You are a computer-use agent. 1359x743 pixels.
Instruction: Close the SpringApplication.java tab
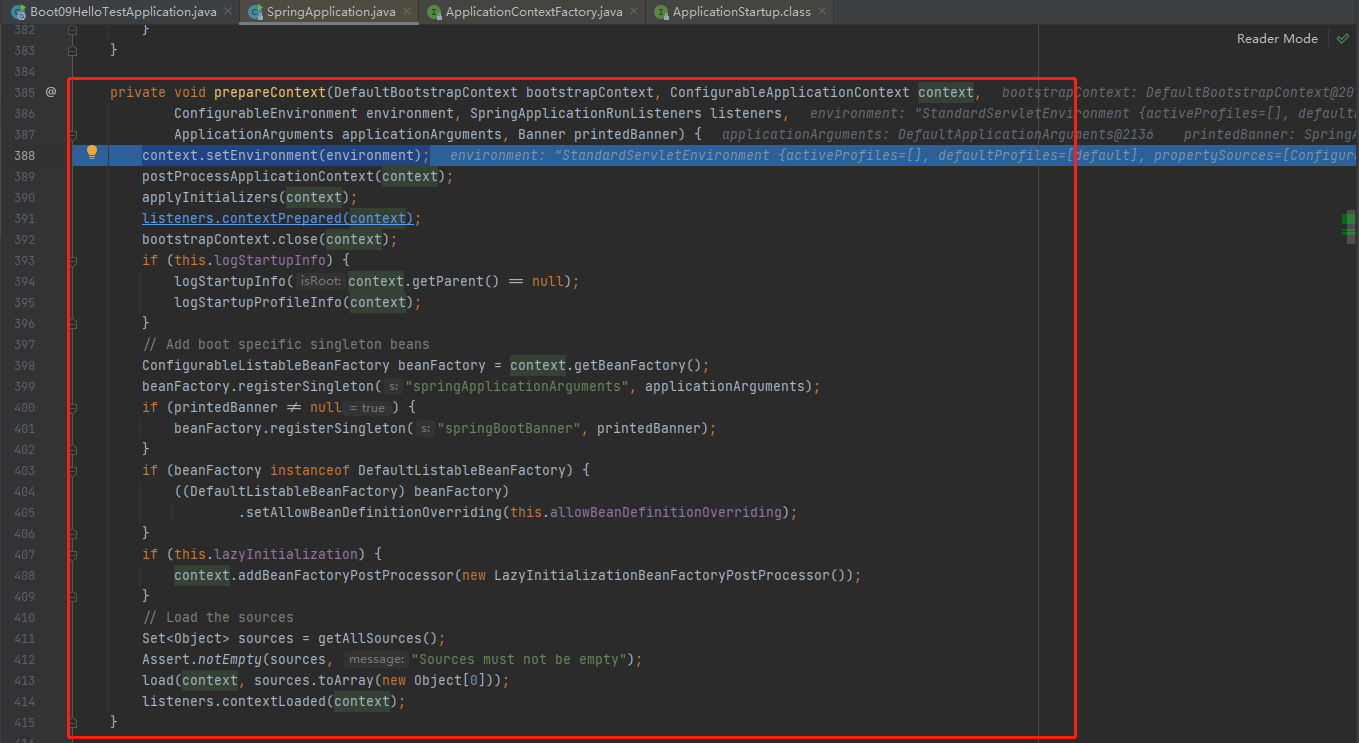tap(409, 12)
